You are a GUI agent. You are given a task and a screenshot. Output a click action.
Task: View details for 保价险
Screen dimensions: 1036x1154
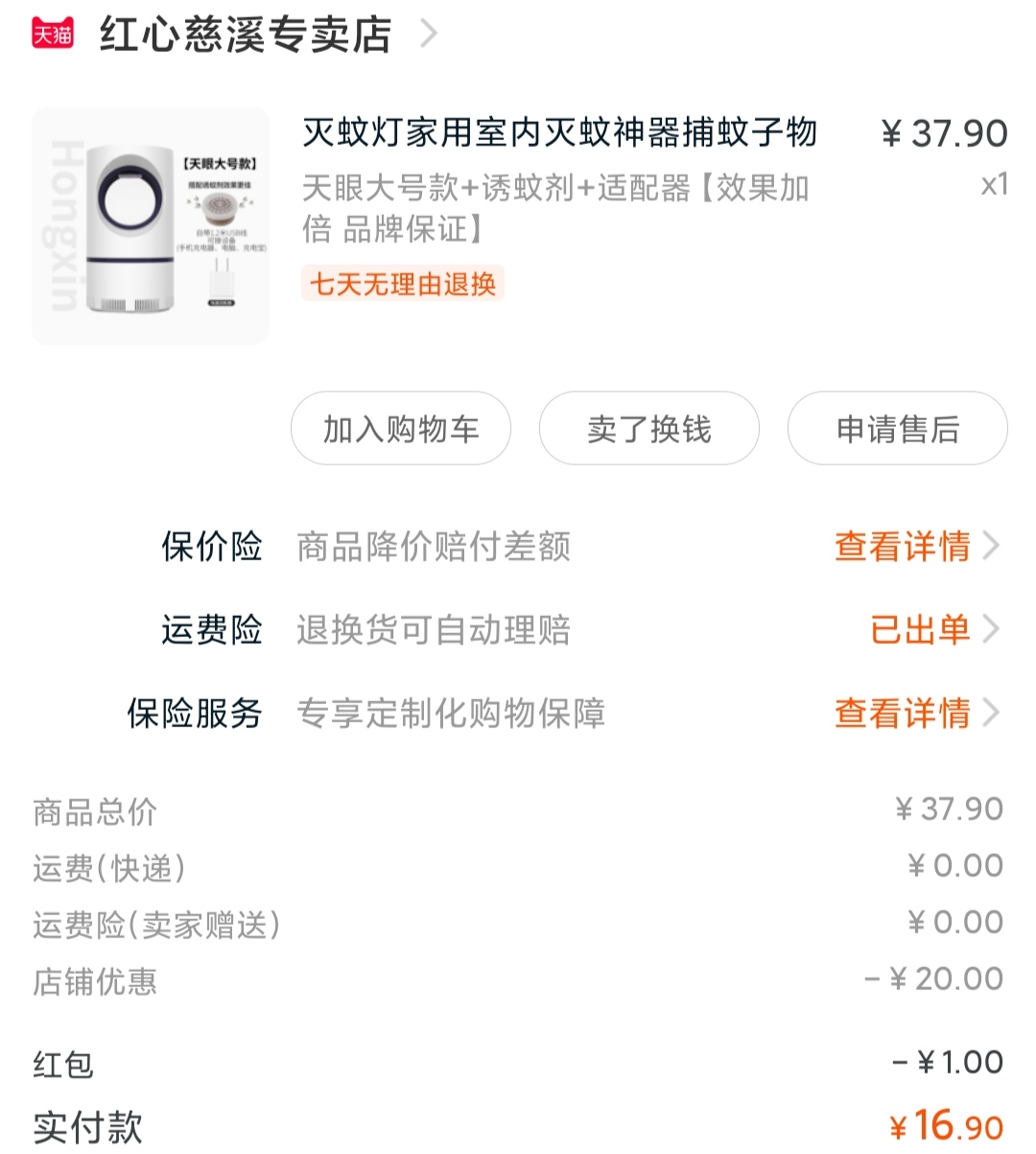tap(902, 547)
